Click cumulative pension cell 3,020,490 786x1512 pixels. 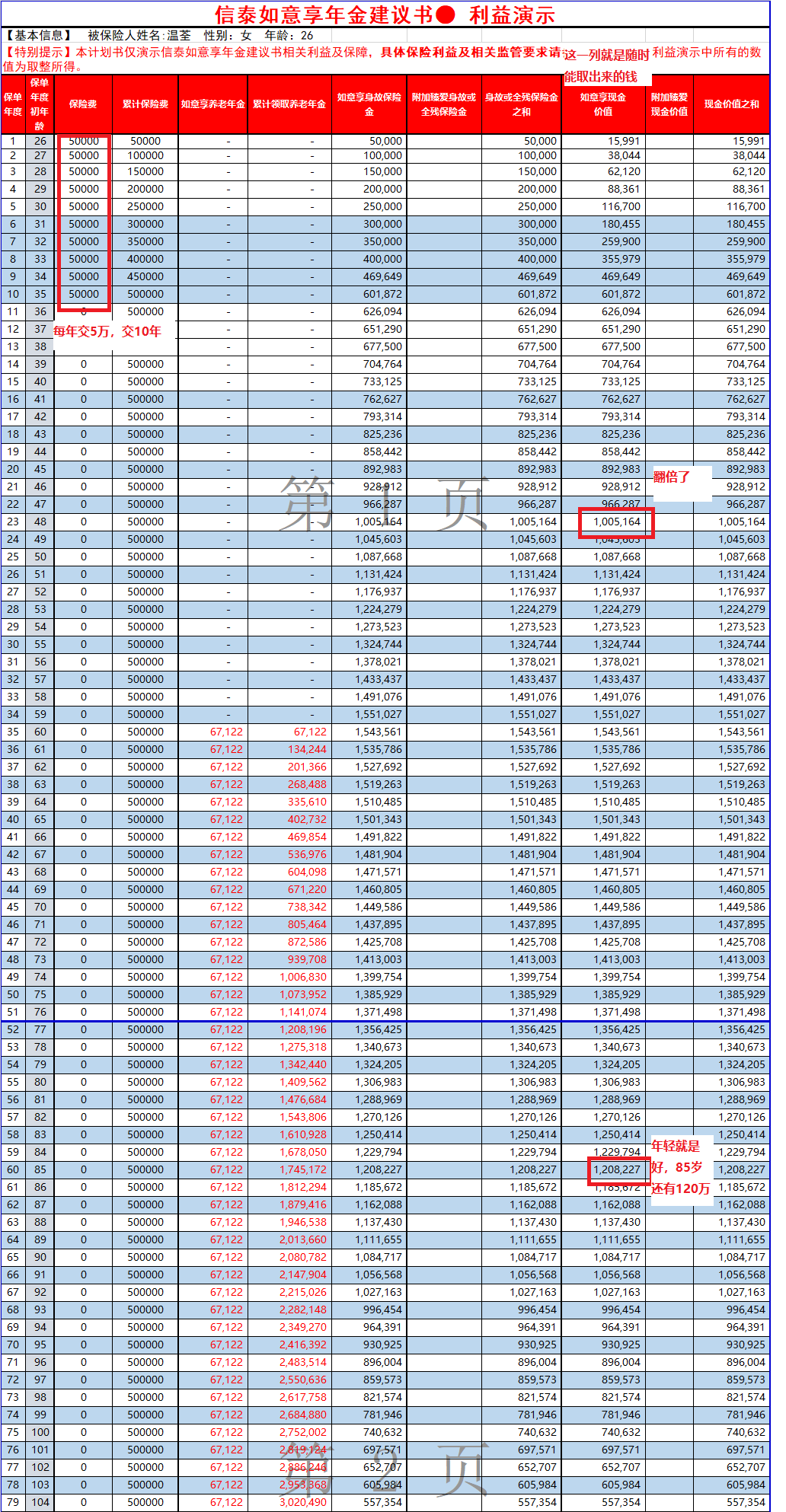[289, 1502]
